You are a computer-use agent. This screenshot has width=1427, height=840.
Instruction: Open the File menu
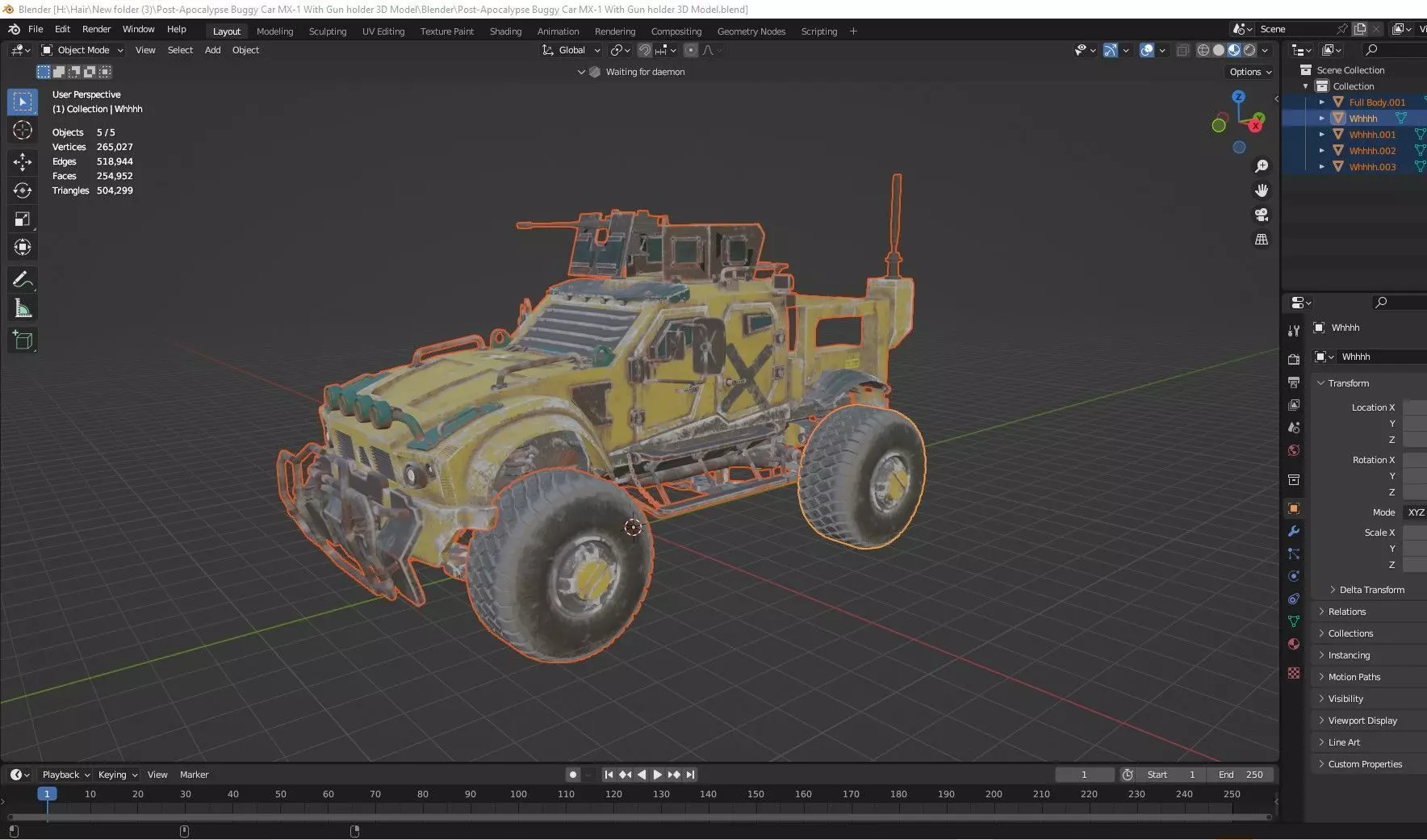(x=36, y=29)
